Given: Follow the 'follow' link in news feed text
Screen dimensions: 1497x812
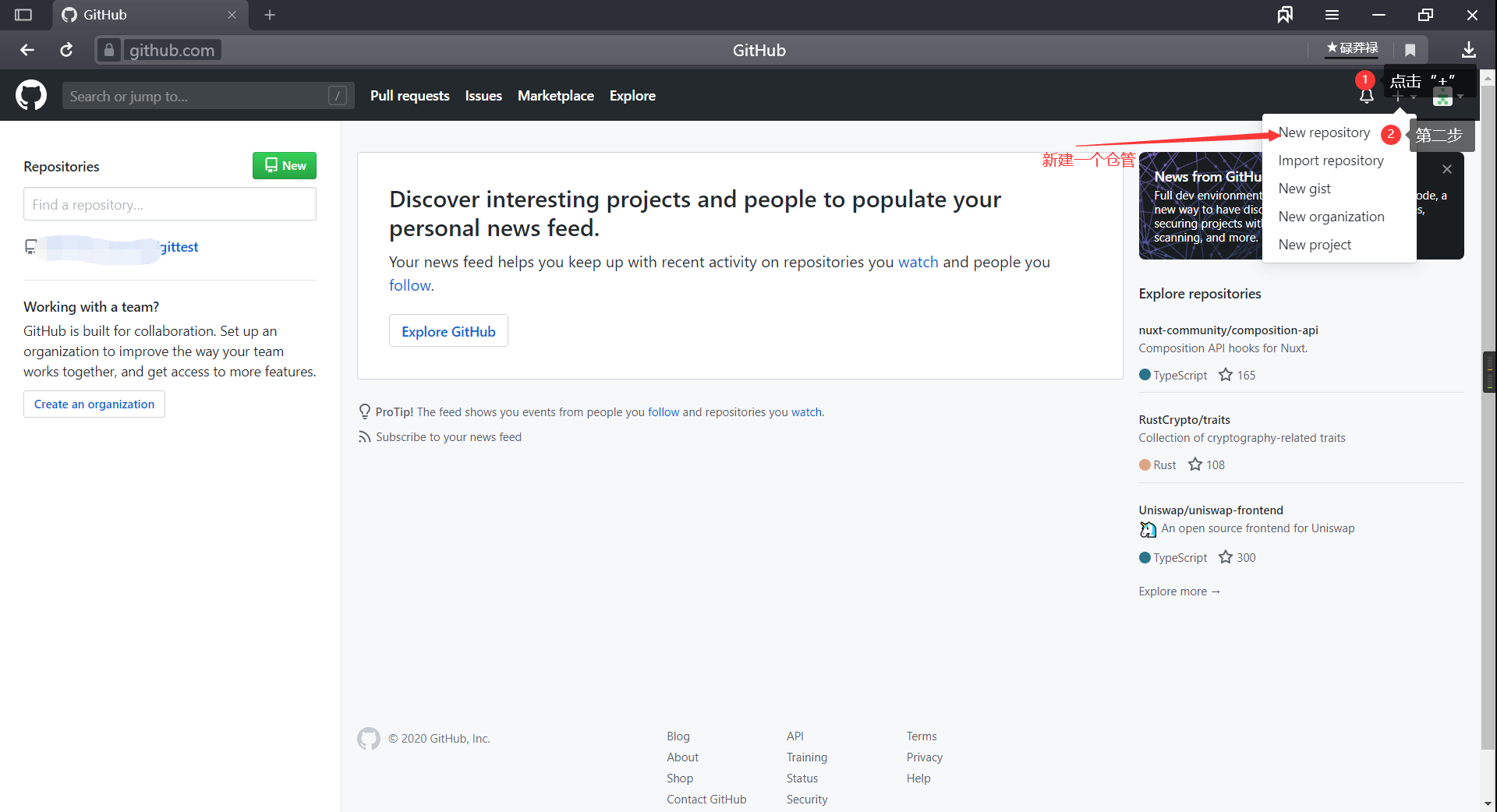Looking at the screenshot, I should 409,285.
